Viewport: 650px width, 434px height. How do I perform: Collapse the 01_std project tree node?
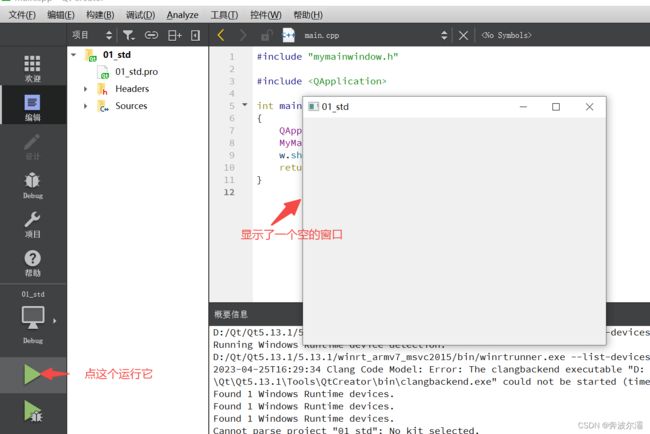pos(73,55)
